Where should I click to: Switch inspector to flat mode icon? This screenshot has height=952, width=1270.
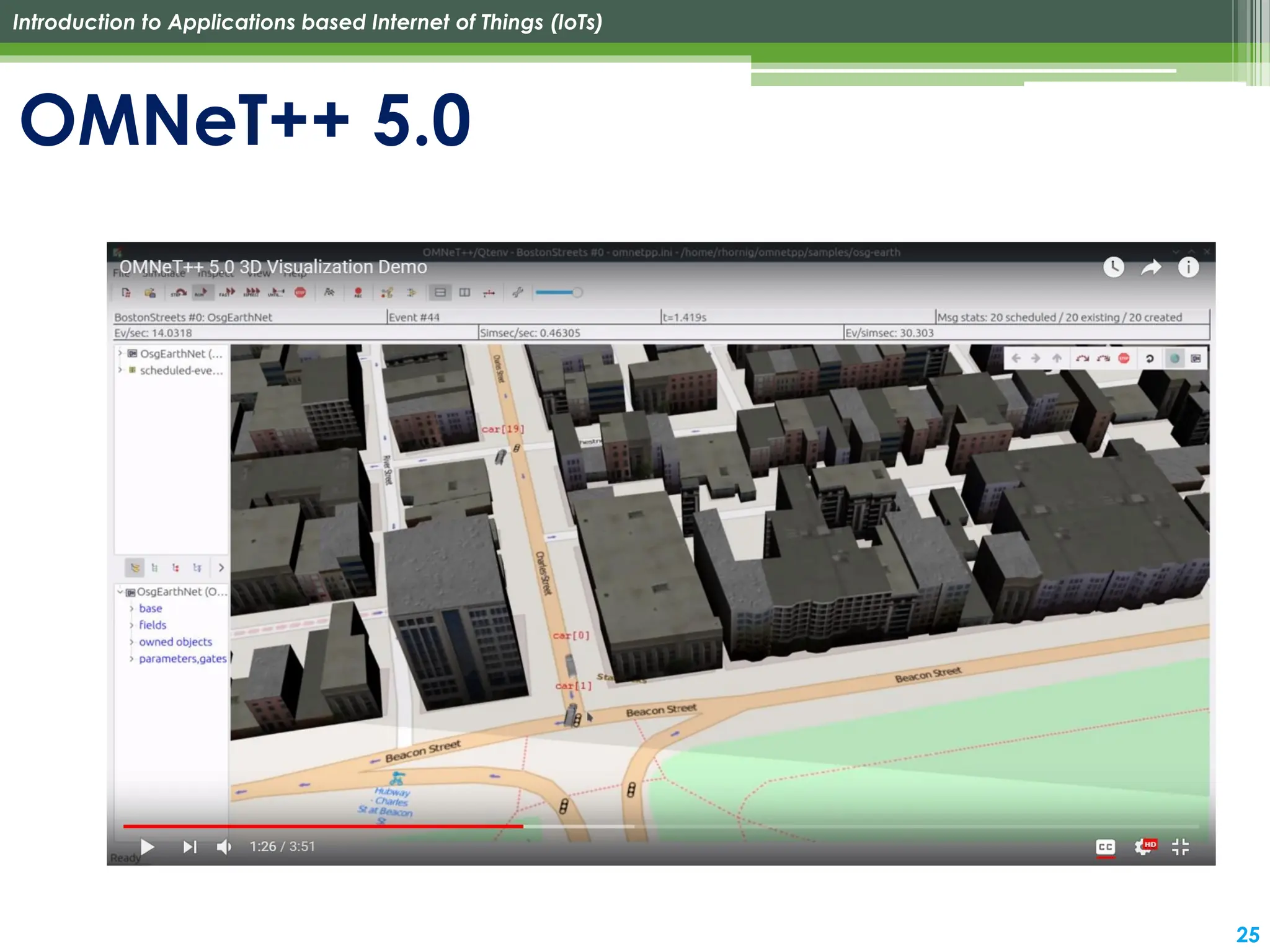pos(154,567)
